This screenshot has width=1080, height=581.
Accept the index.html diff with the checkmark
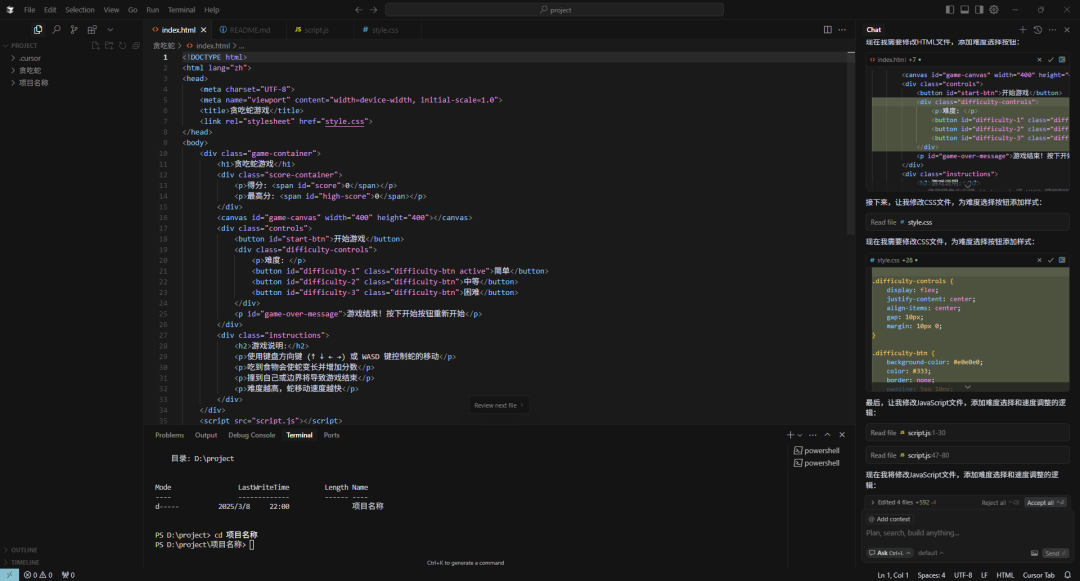pos(1050,60)
